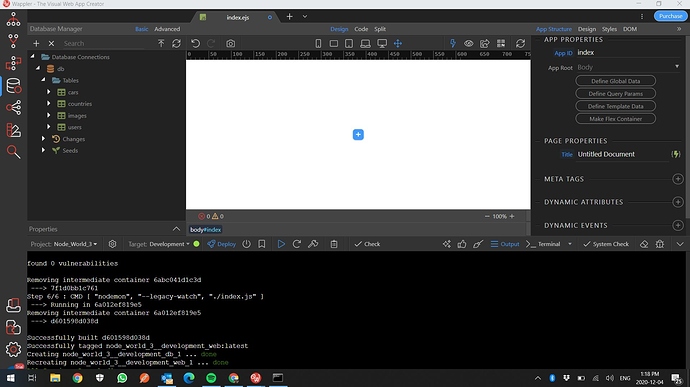
Task: Click the dynamic title lightning icon
Action: point(675,154)
